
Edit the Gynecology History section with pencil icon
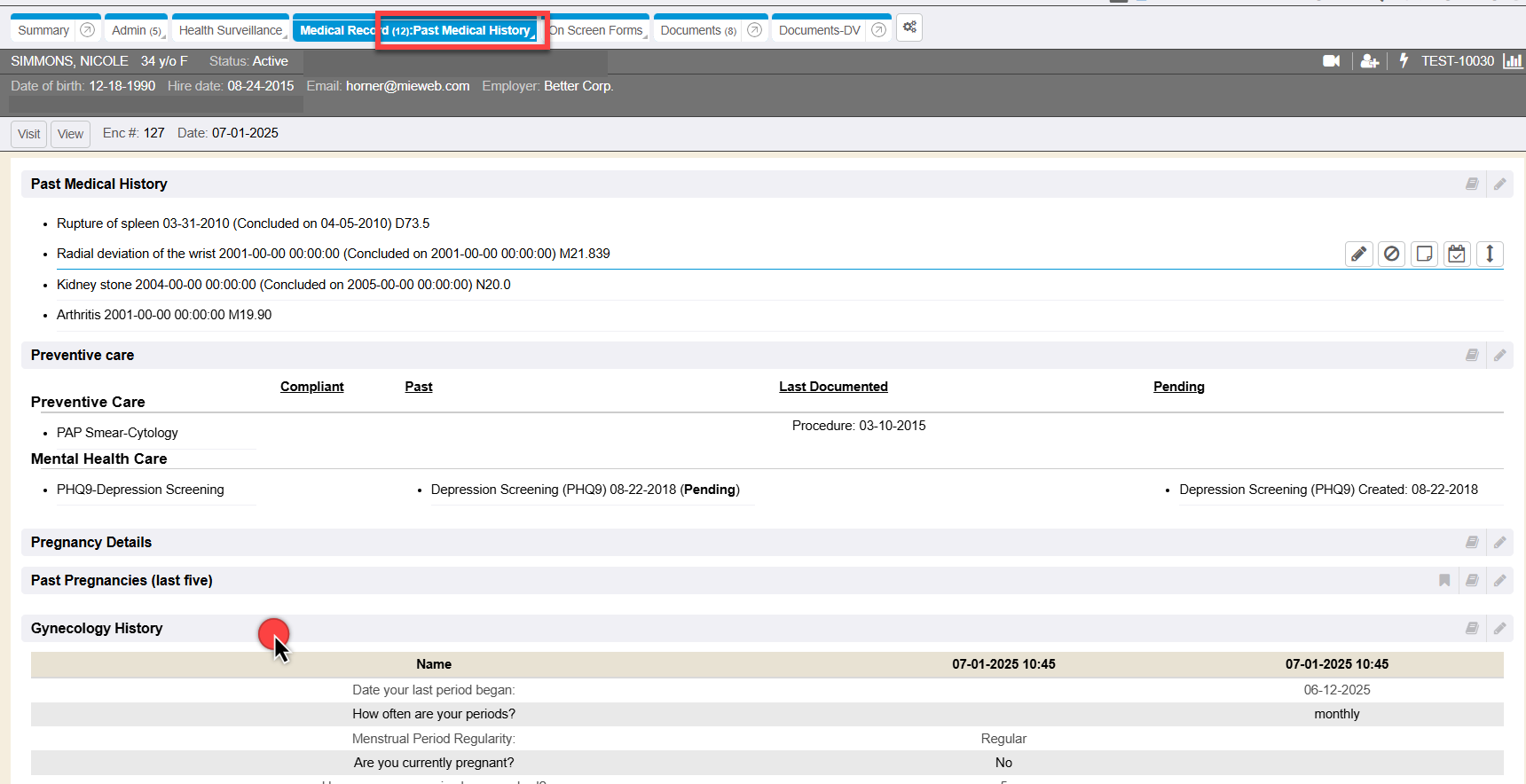click(1499, 629)
